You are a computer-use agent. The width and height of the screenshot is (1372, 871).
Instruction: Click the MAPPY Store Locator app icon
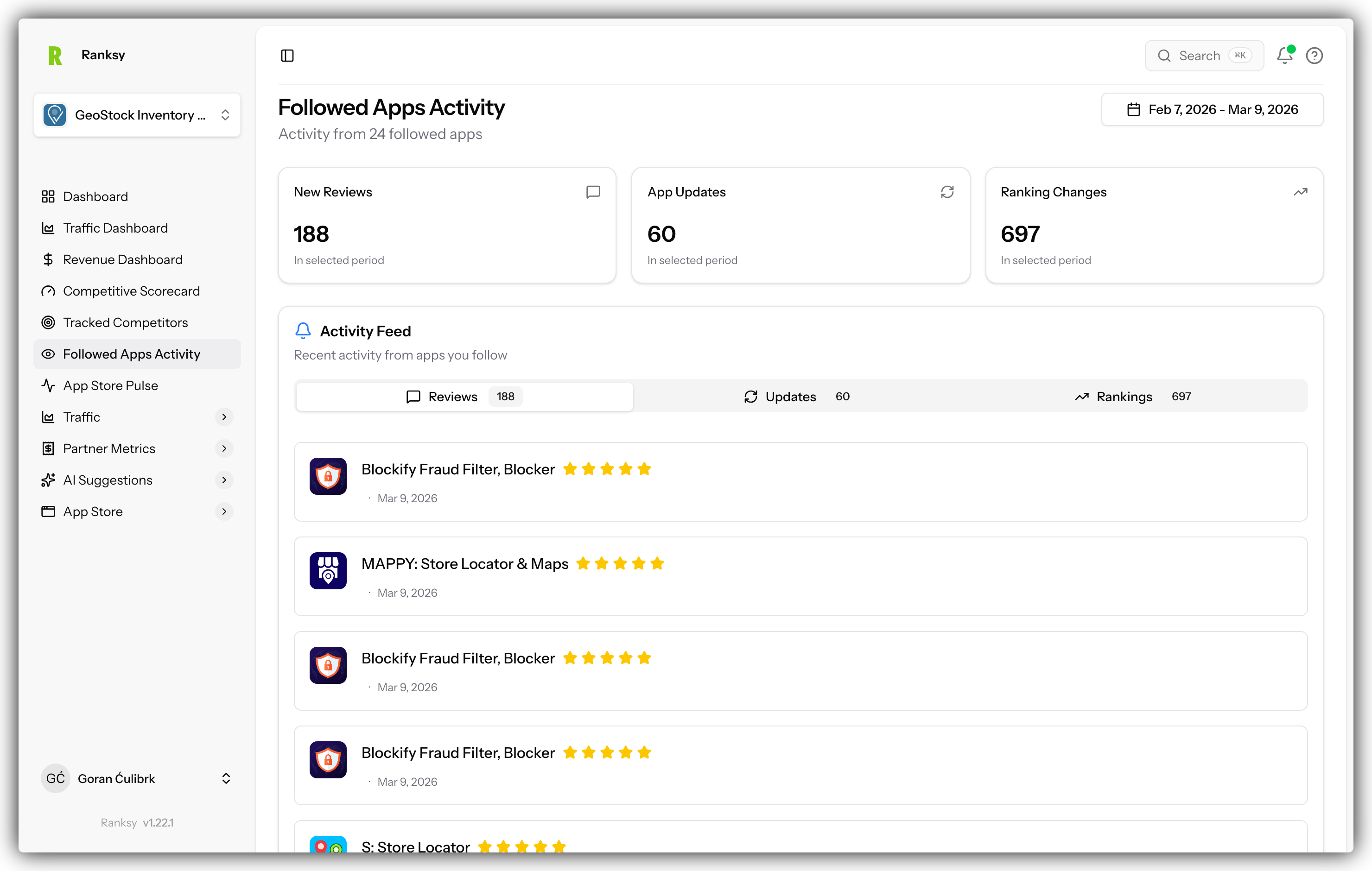click(x=328, y=570)
